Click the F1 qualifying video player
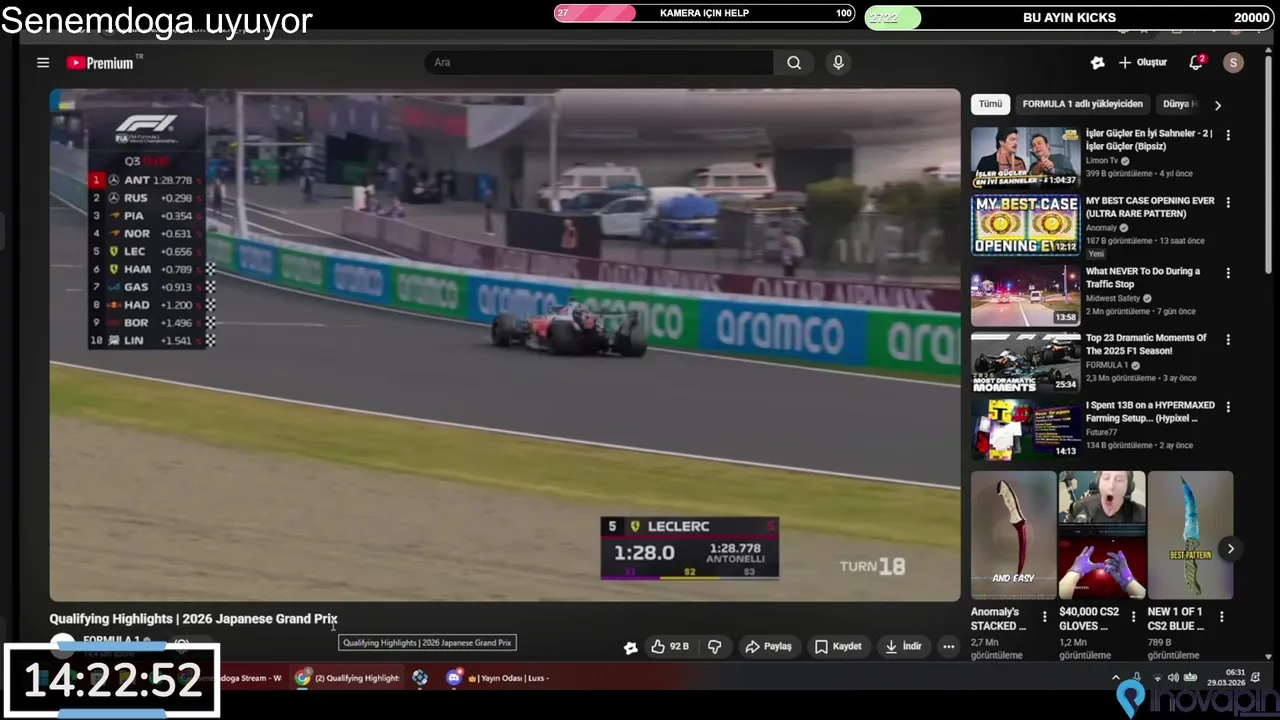Viewport: 1280px width, 720px height. 505,345
